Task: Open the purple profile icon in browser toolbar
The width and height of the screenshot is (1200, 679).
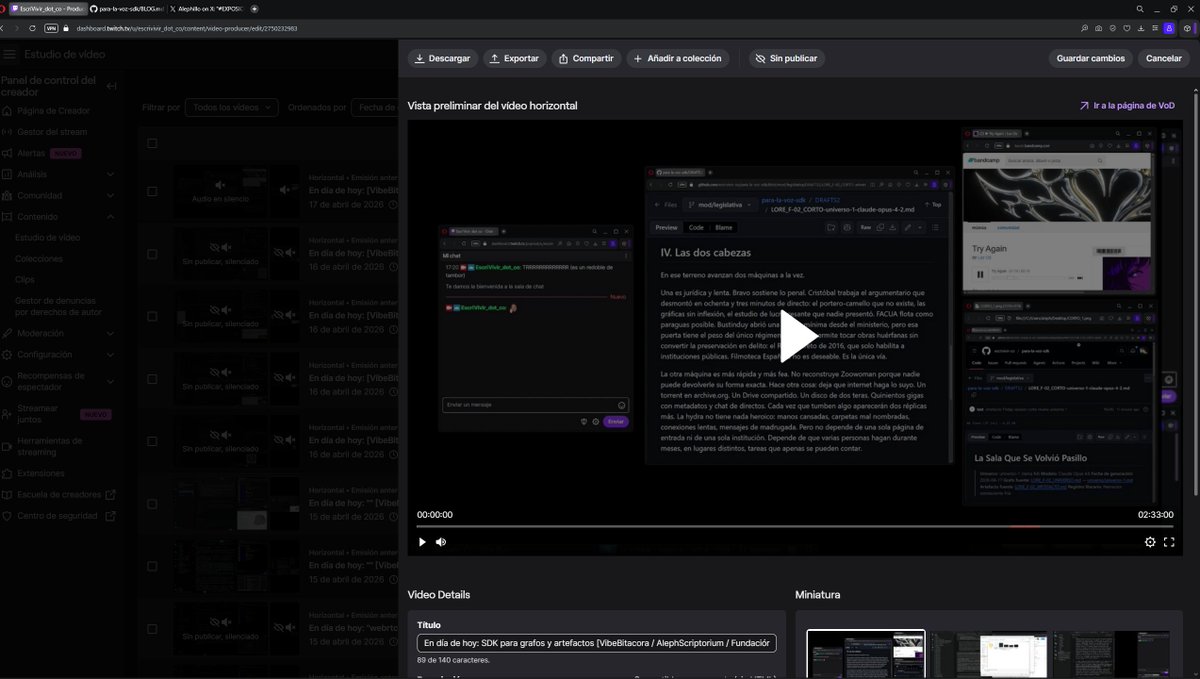Action: pos(1169,28)
